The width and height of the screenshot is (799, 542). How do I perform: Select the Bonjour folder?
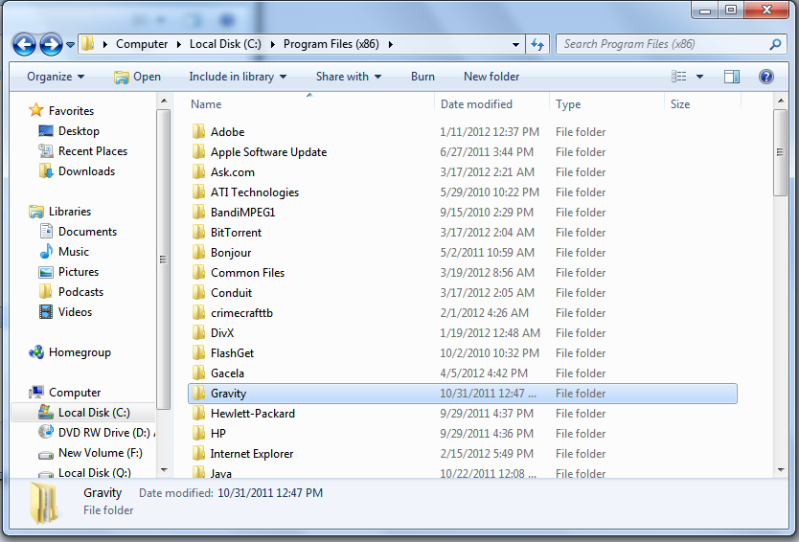click(462, 253)
